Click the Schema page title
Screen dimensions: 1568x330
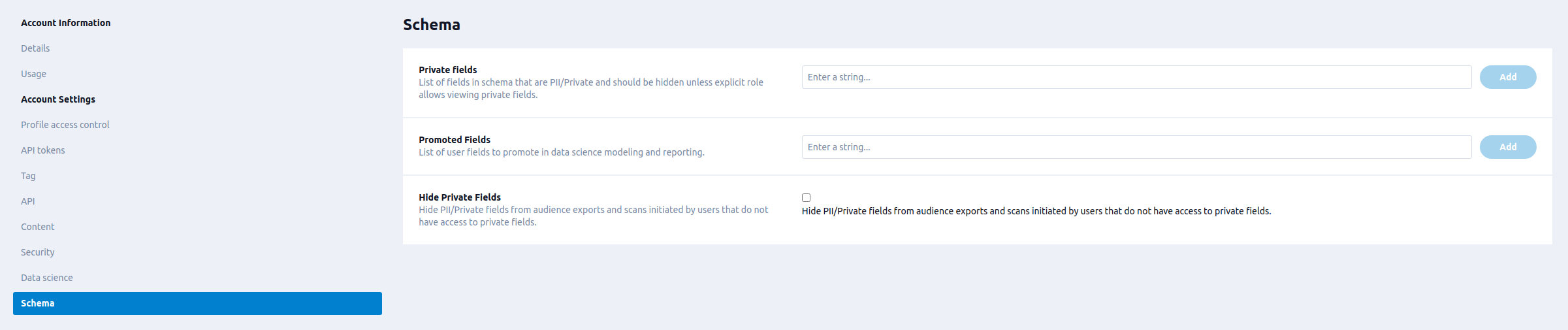pos(432,25)
